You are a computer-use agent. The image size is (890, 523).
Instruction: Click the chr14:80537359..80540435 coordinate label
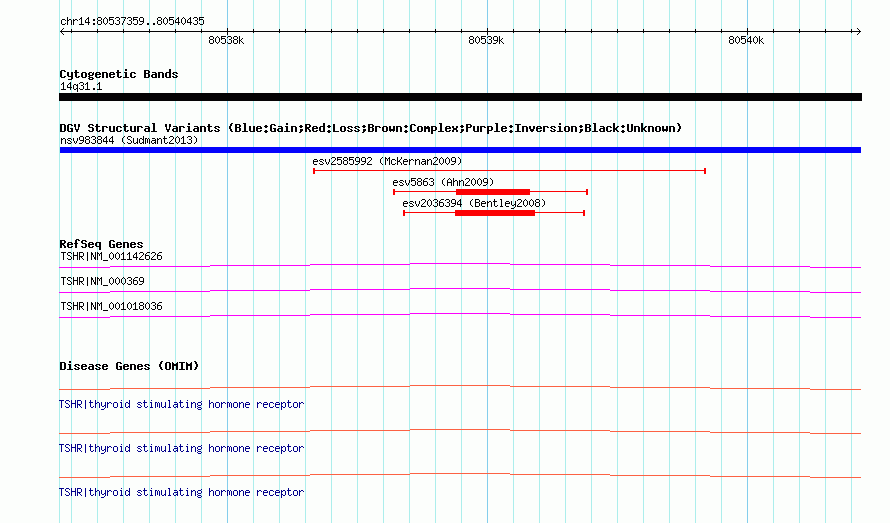tap(132, 22)
